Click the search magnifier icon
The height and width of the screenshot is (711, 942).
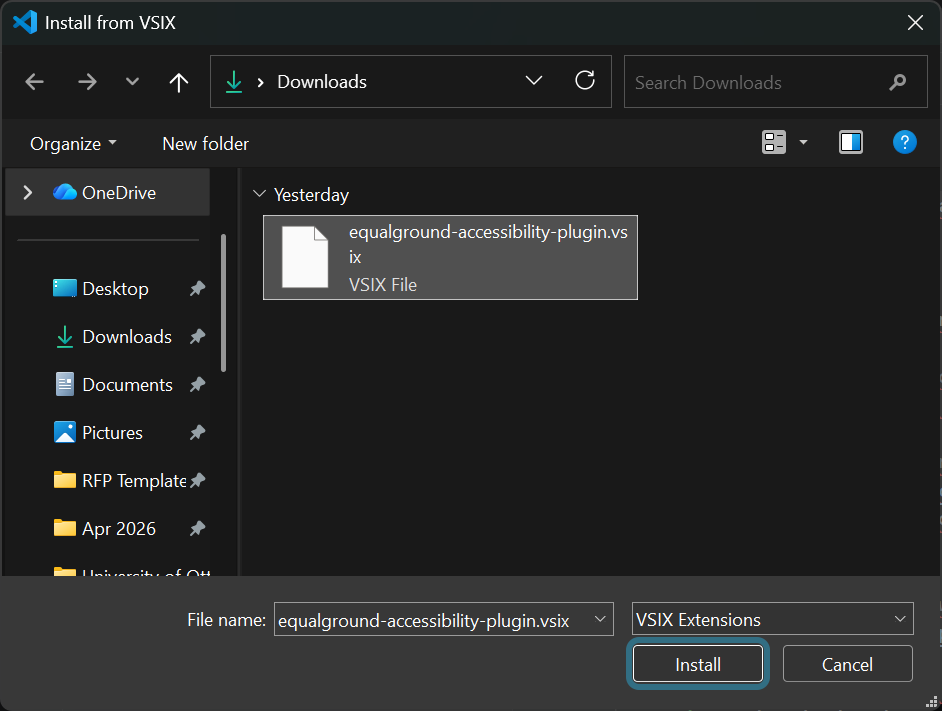pyautogui.click(x=898, y=82)
